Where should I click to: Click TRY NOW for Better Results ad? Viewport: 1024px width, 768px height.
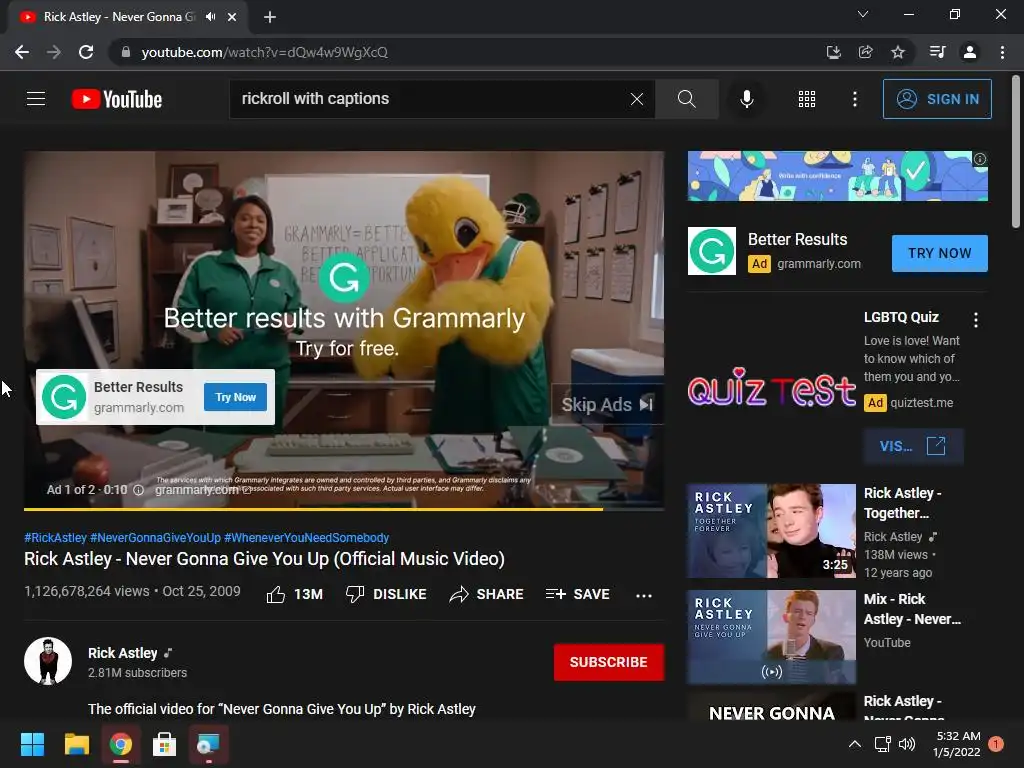tap(939, 253)
